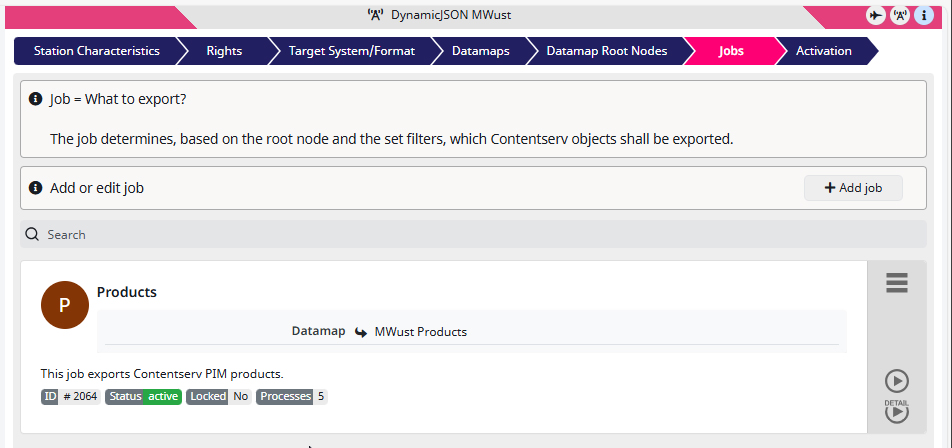Open the blue info icon in header

pyautogui.click(x=924, y=16)
